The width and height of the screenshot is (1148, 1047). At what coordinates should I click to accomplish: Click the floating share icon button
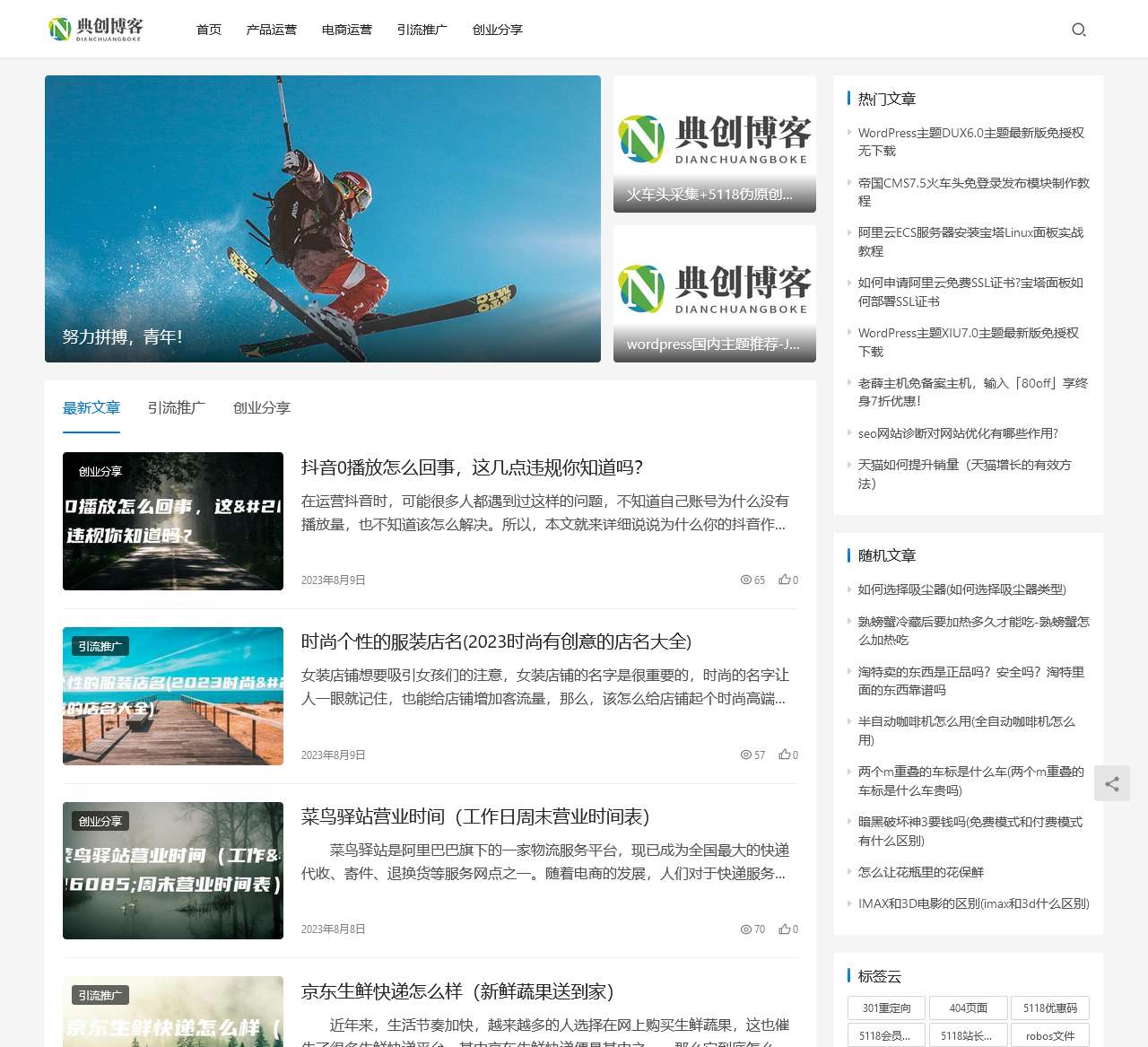click(x=1112, y=783)
